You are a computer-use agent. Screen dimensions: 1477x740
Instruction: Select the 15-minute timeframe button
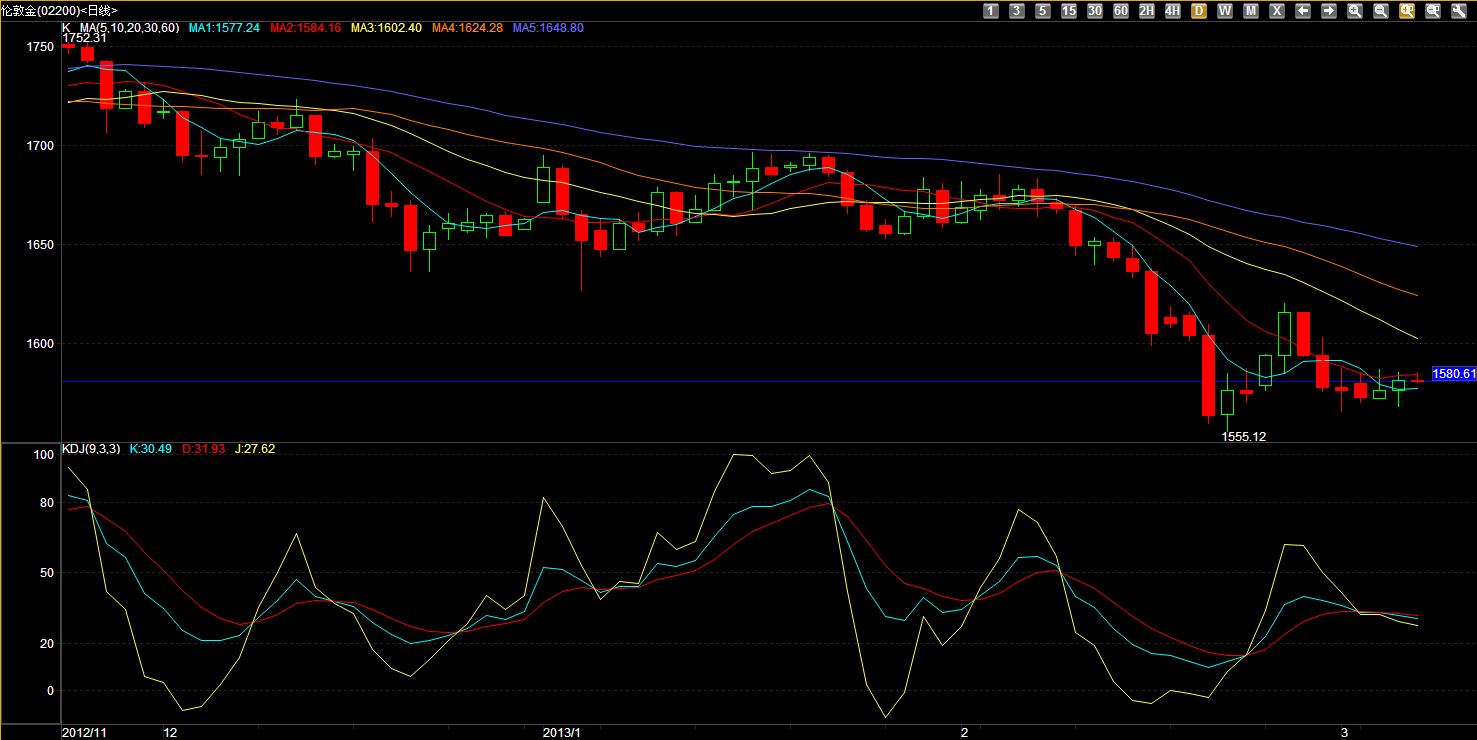coord(1069,11)
